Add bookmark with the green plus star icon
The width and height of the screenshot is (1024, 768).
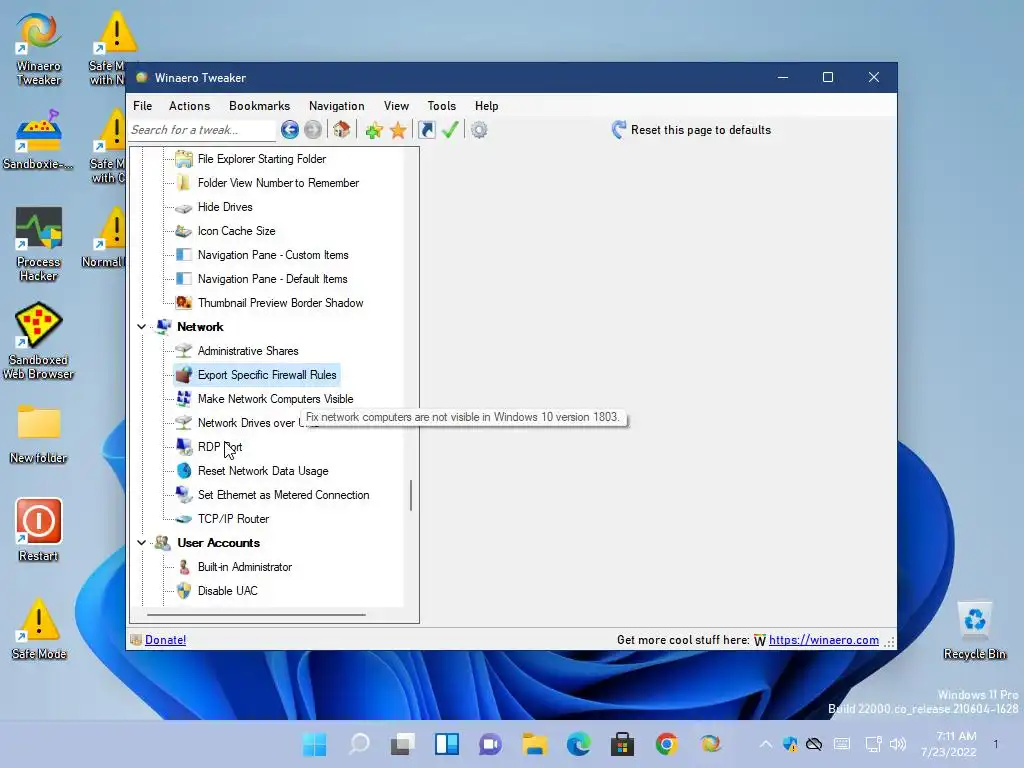(374, 131)
